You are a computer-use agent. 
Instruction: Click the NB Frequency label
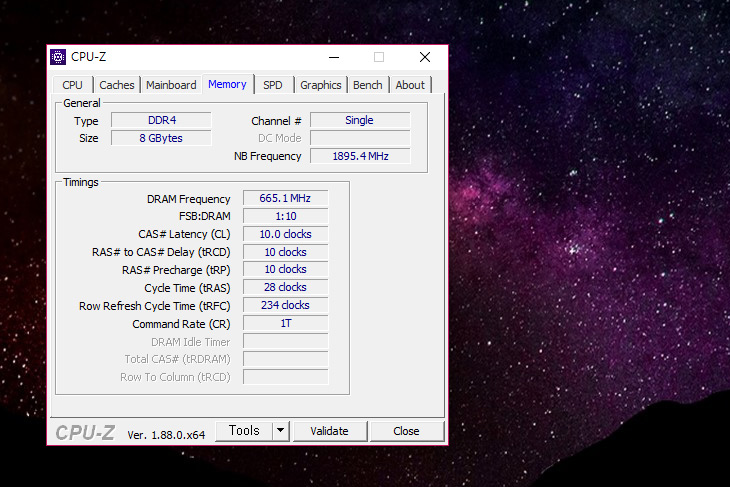[268, 156]
